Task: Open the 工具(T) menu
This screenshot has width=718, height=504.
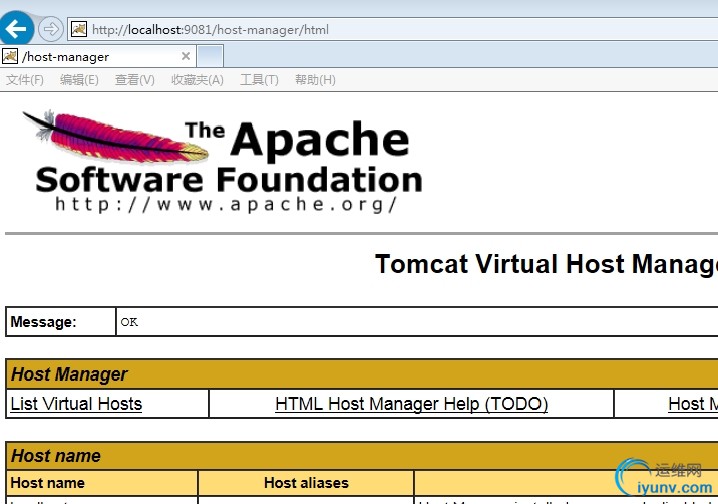Action: click(259, 80)
